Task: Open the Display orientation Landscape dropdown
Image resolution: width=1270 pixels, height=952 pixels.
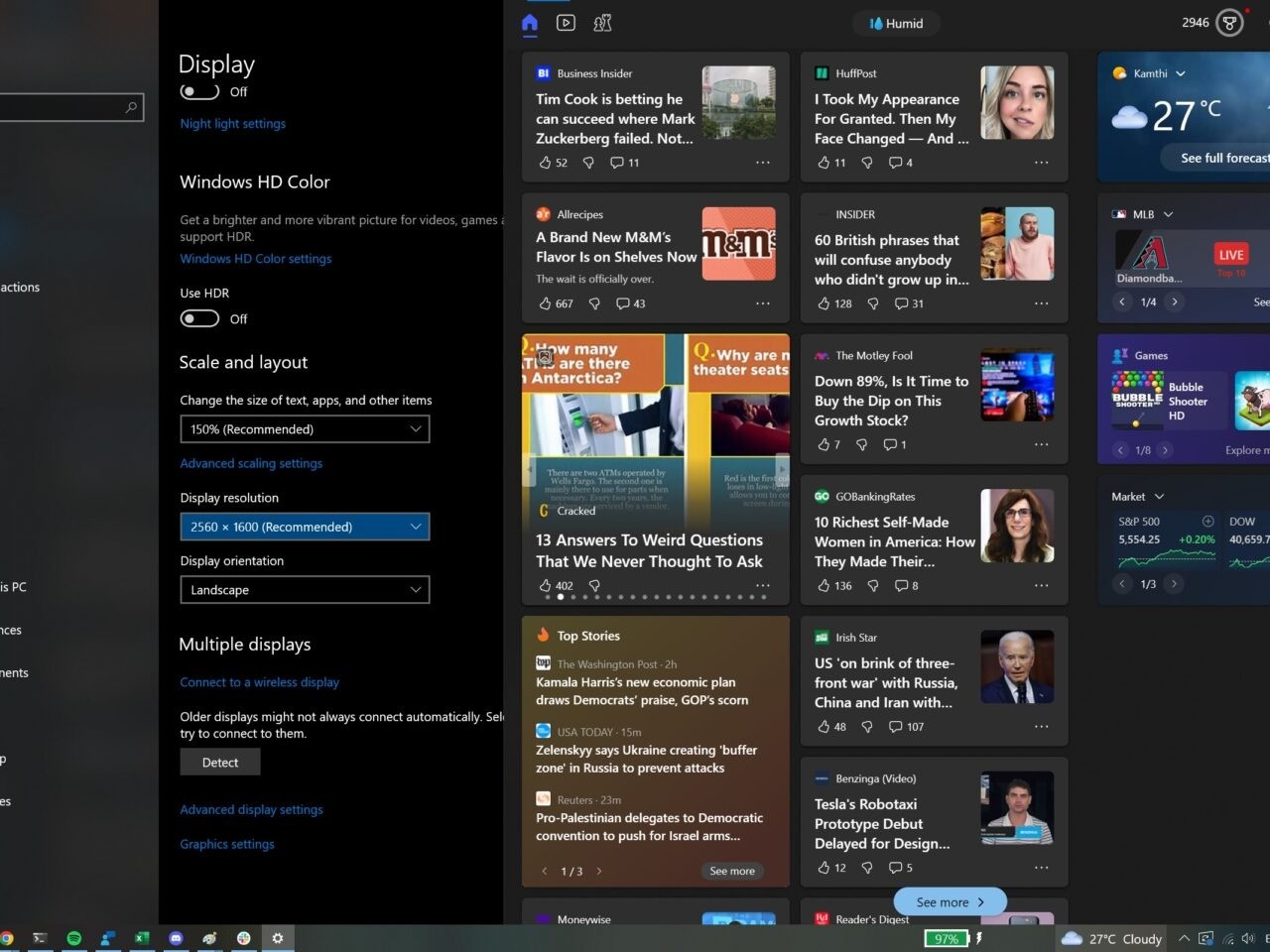Action: [x=305, y=589]
